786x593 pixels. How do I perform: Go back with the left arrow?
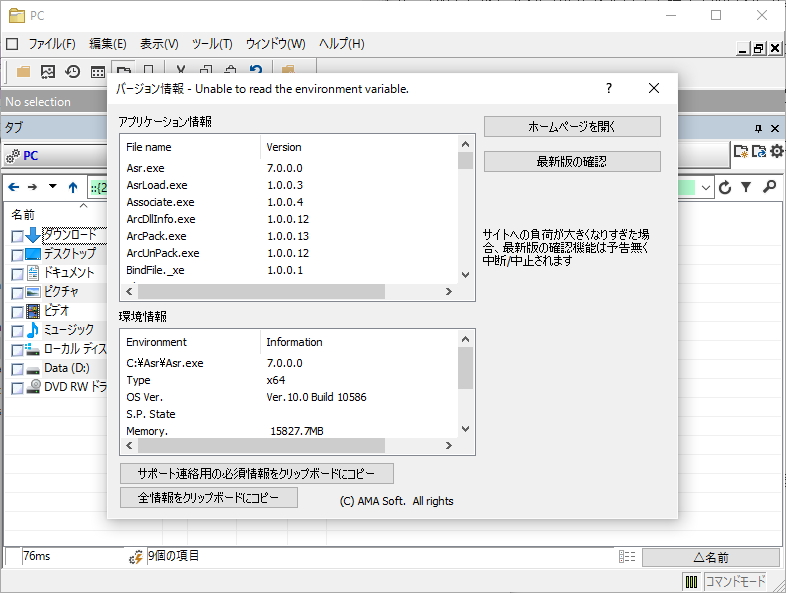pos(14,187)
